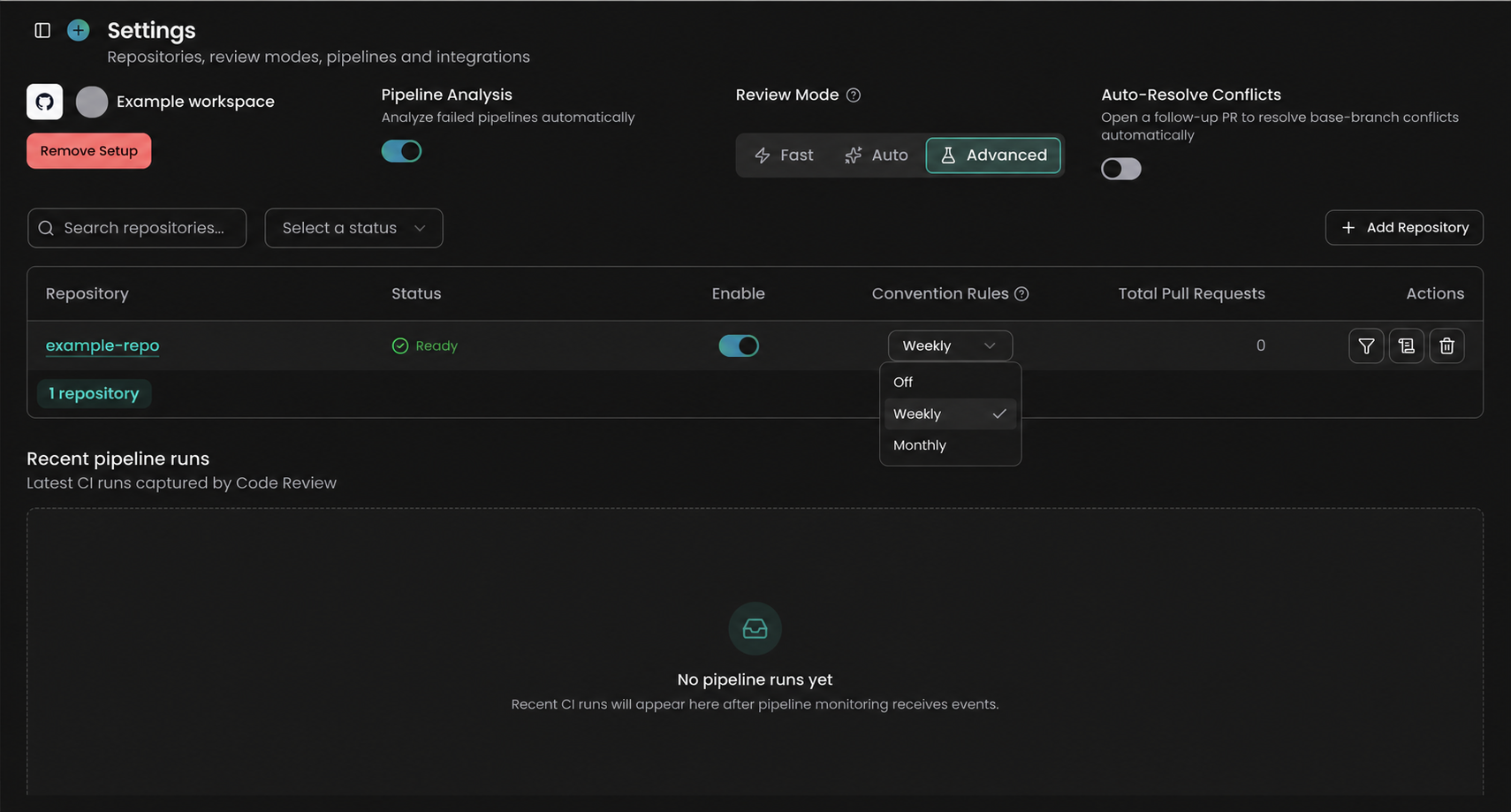Screen dimensions: 1511x812
Task: Click the pull request count 0
Action: (1261, 345)
